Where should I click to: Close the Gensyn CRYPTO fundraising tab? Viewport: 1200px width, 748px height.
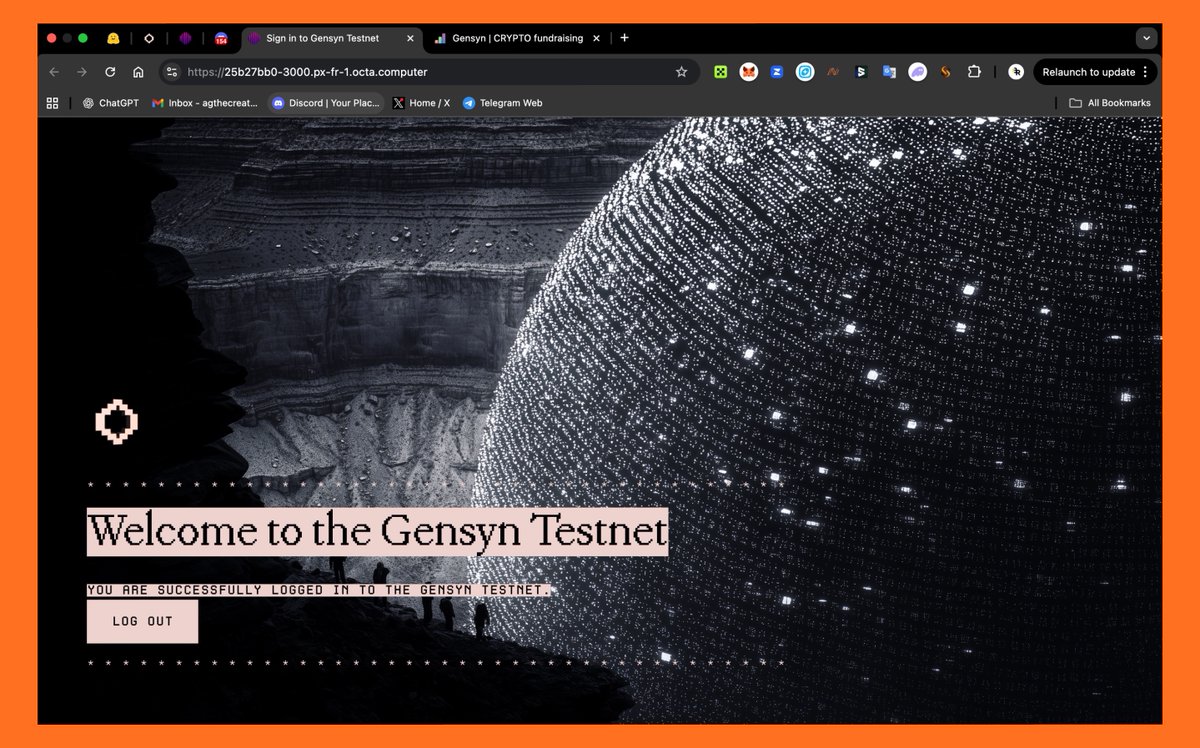(596, 38)
